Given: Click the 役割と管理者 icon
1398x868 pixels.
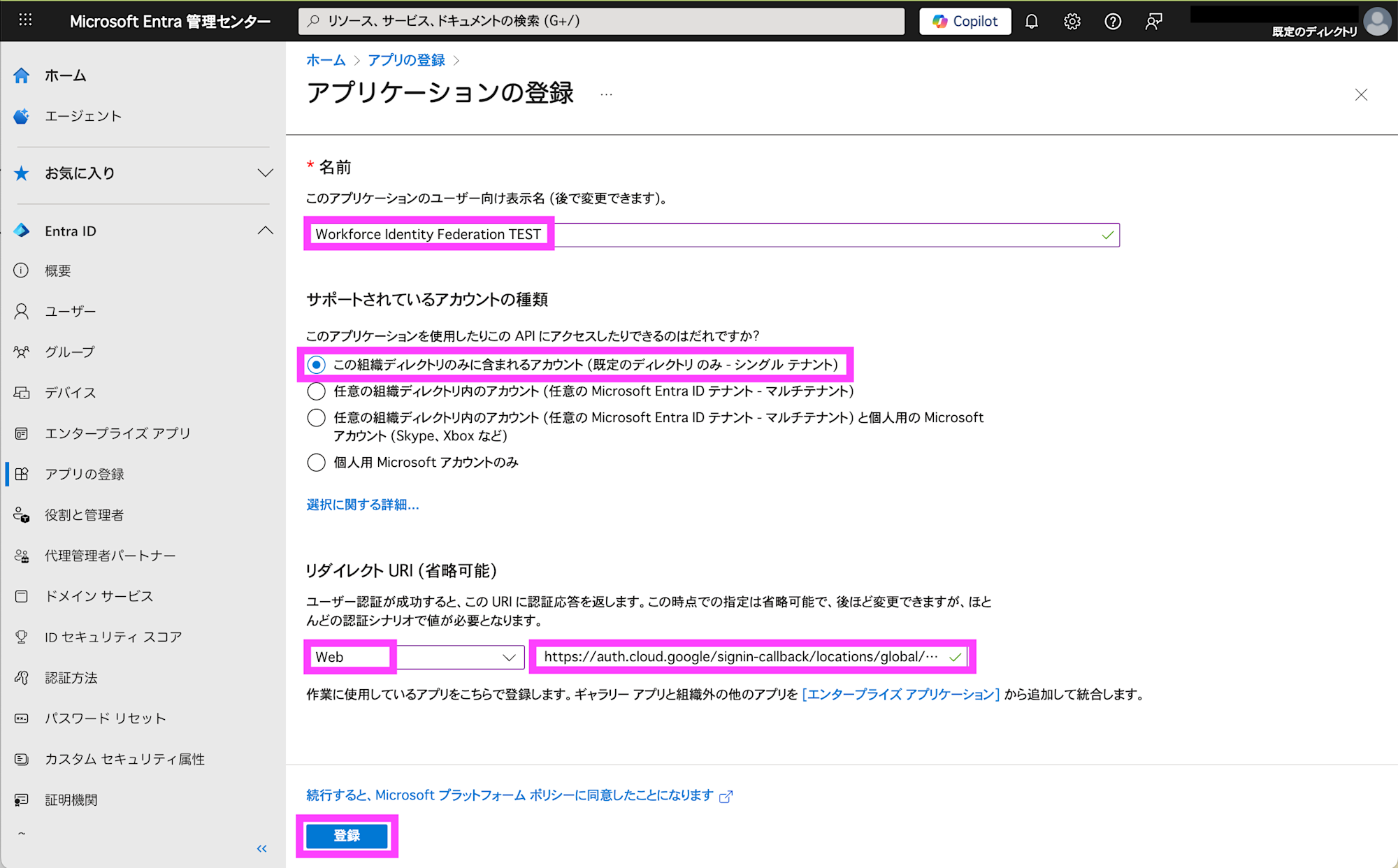Looking at the screenshot, I should (22, 515).
